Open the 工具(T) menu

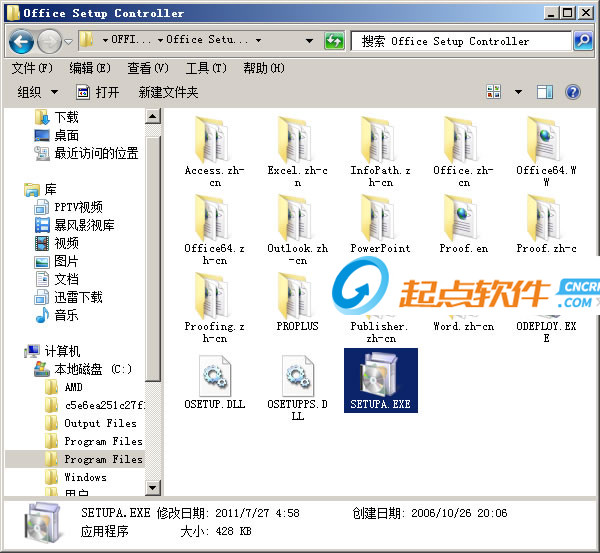point(206,68)
